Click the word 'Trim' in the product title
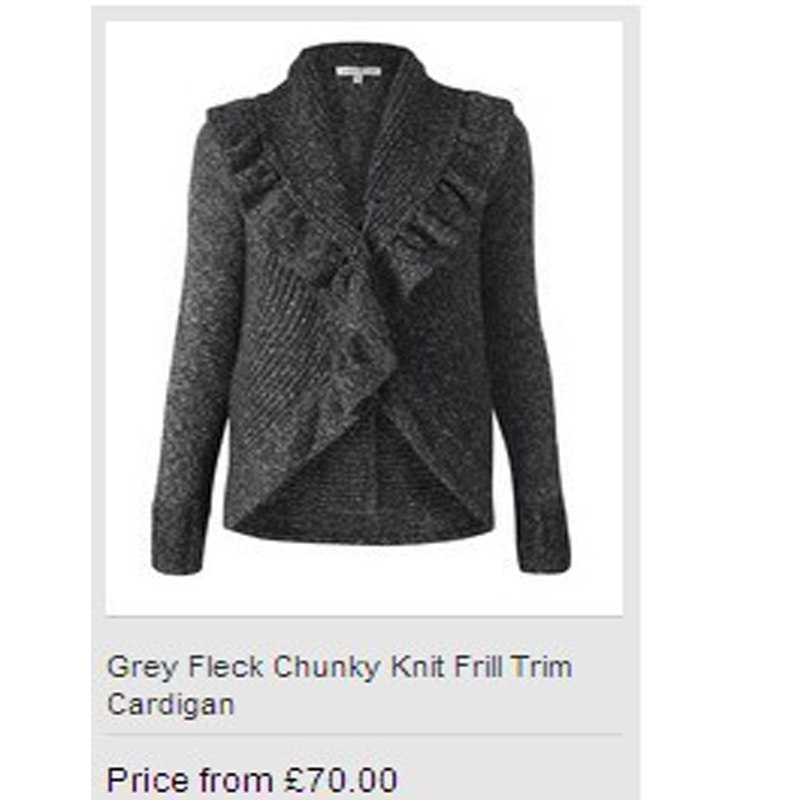The image size is (800, 800). [x=542, y=666]
